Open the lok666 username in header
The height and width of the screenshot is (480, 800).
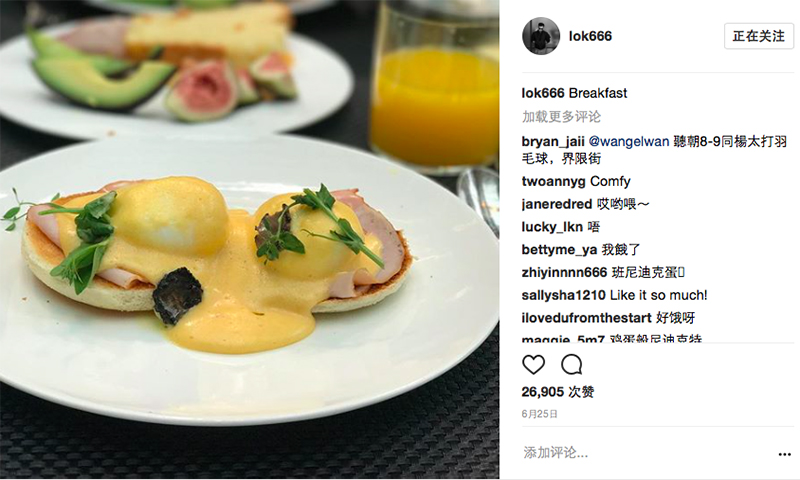(x=590, y=36)
